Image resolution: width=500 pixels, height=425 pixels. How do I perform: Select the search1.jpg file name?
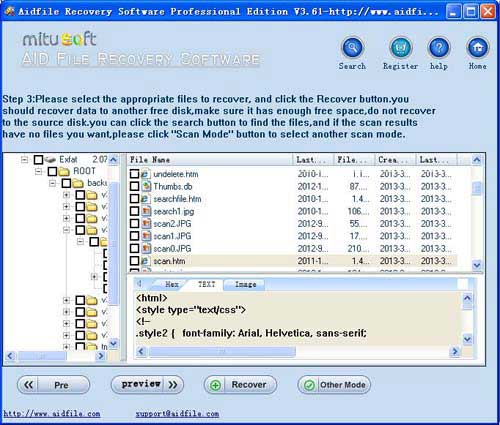point(174,211)
